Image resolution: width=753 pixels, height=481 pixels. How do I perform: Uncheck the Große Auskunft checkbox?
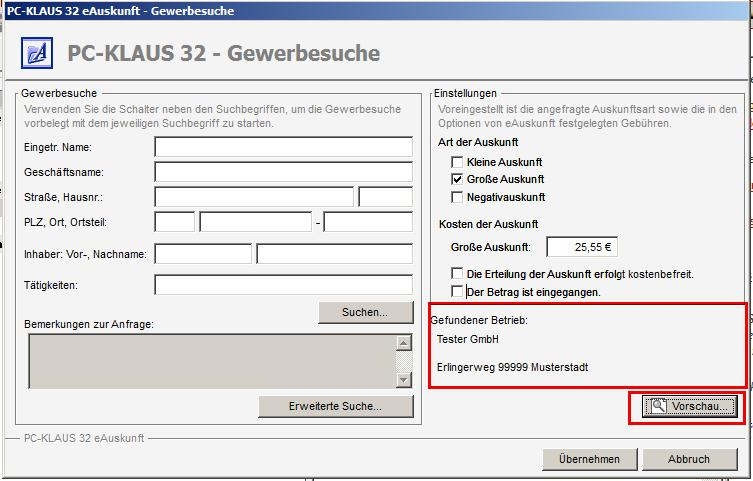458,179
